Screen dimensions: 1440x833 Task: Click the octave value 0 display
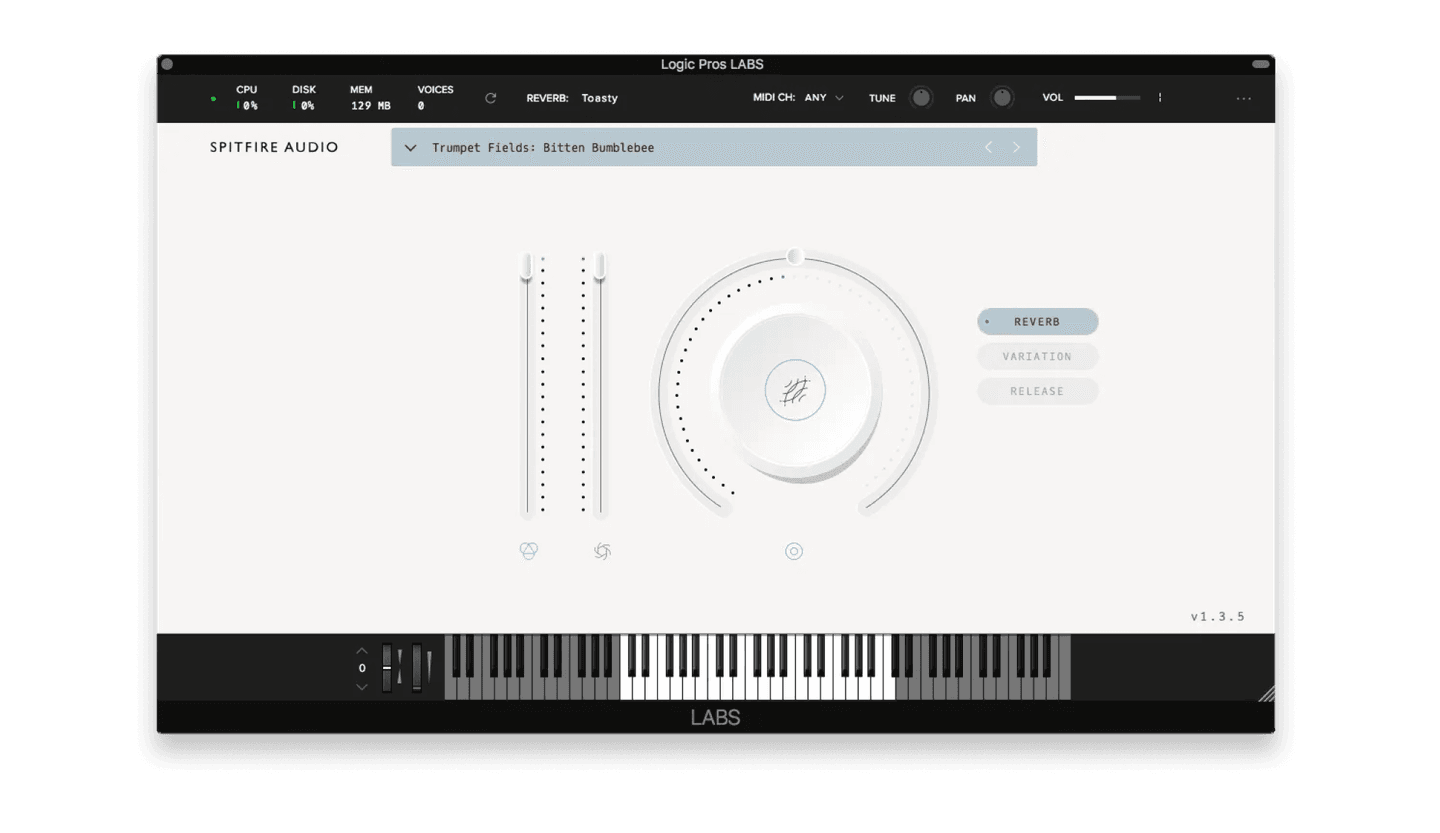pyautogui.click(x=362, y=668)
